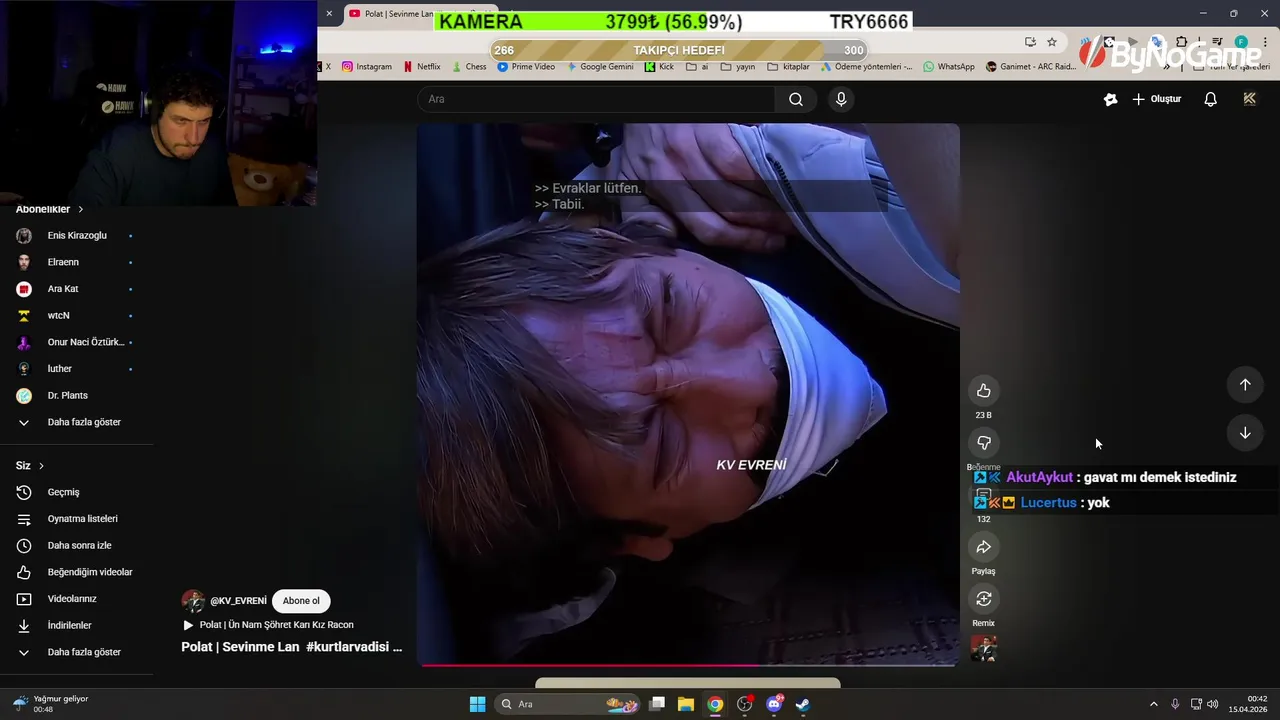The height and width of the screenshot is (720, 1280).
Task: Dislike the Shorts video with thumbs down
Action: (984, 443)
